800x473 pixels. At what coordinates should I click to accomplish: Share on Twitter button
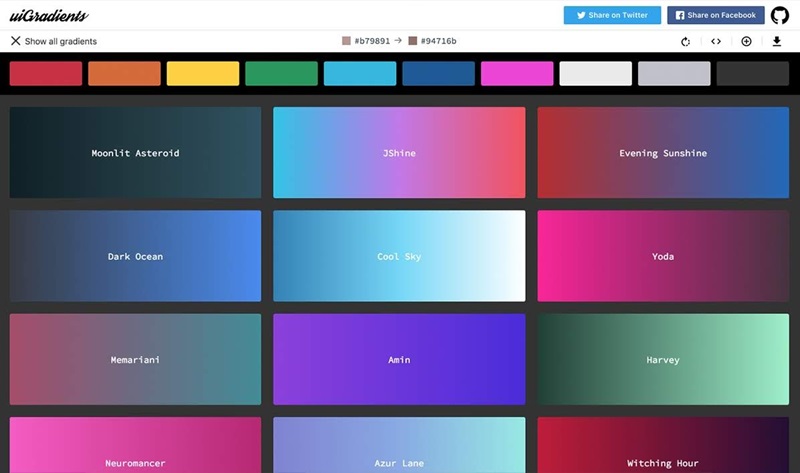612,15
